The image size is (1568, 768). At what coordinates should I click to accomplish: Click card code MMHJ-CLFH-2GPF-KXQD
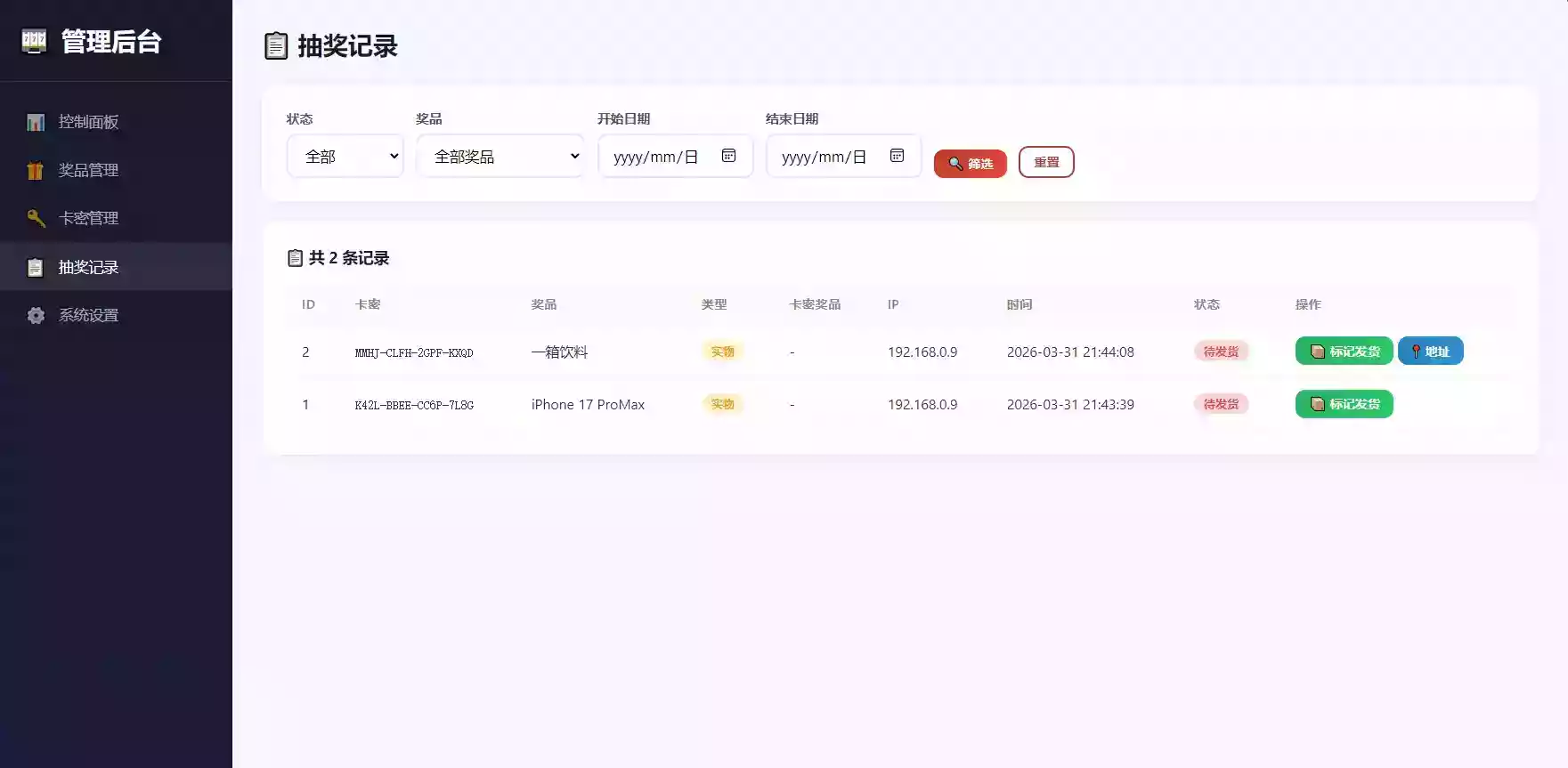[x=414, y=353]
